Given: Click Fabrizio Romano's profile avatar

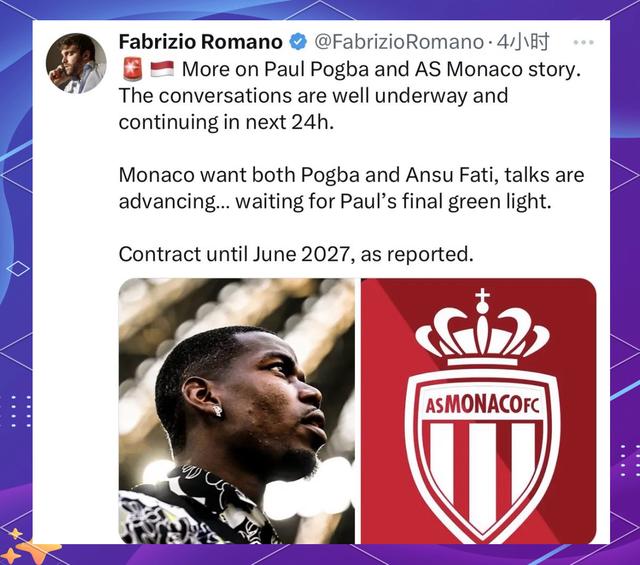Looking at the screenshot, I should (76, 63).
